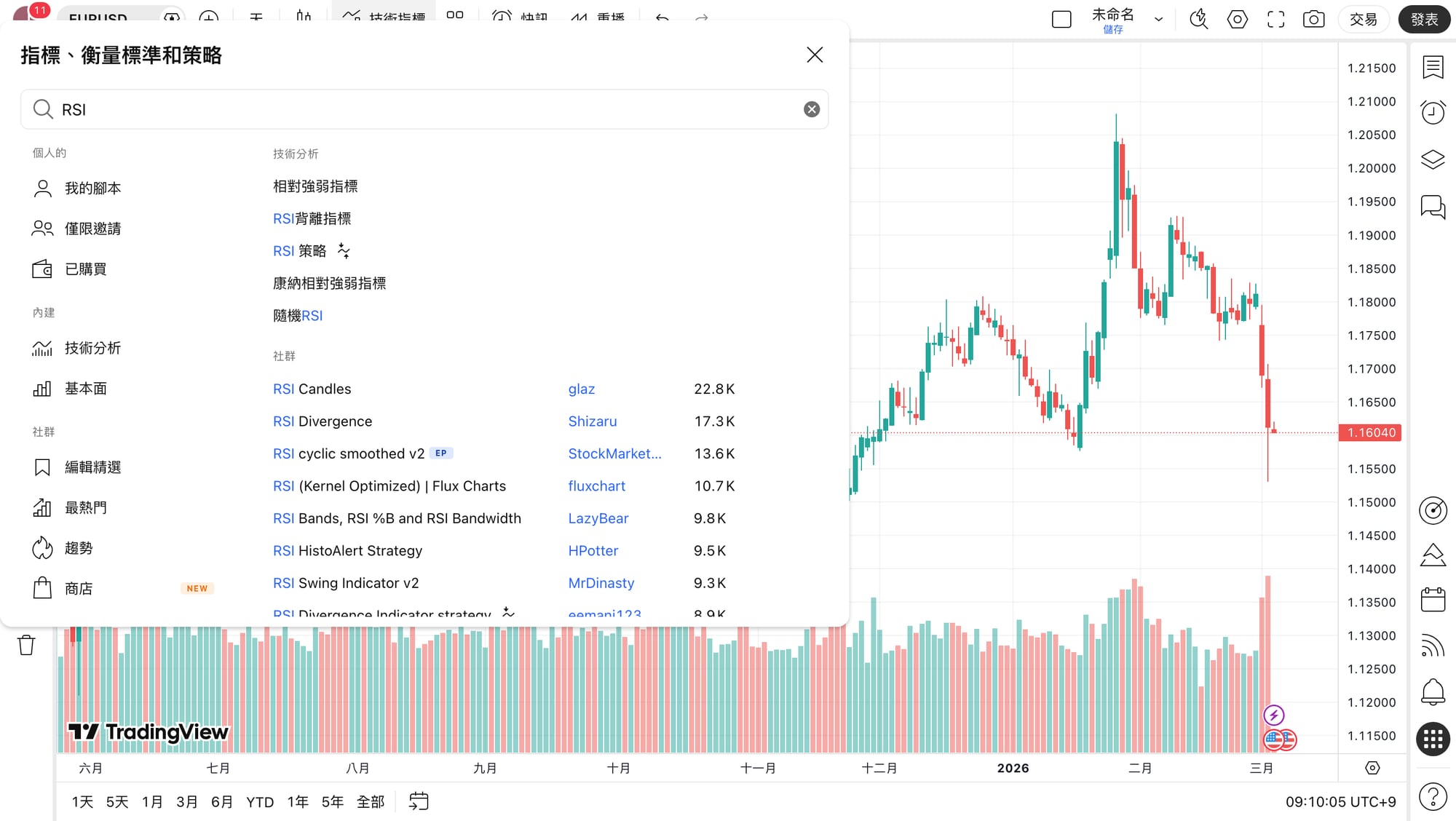Viewport: 1456px width, 821px height.
Task: Open chart settings with the hexagon gear icon
Action: click(1237, 20)
